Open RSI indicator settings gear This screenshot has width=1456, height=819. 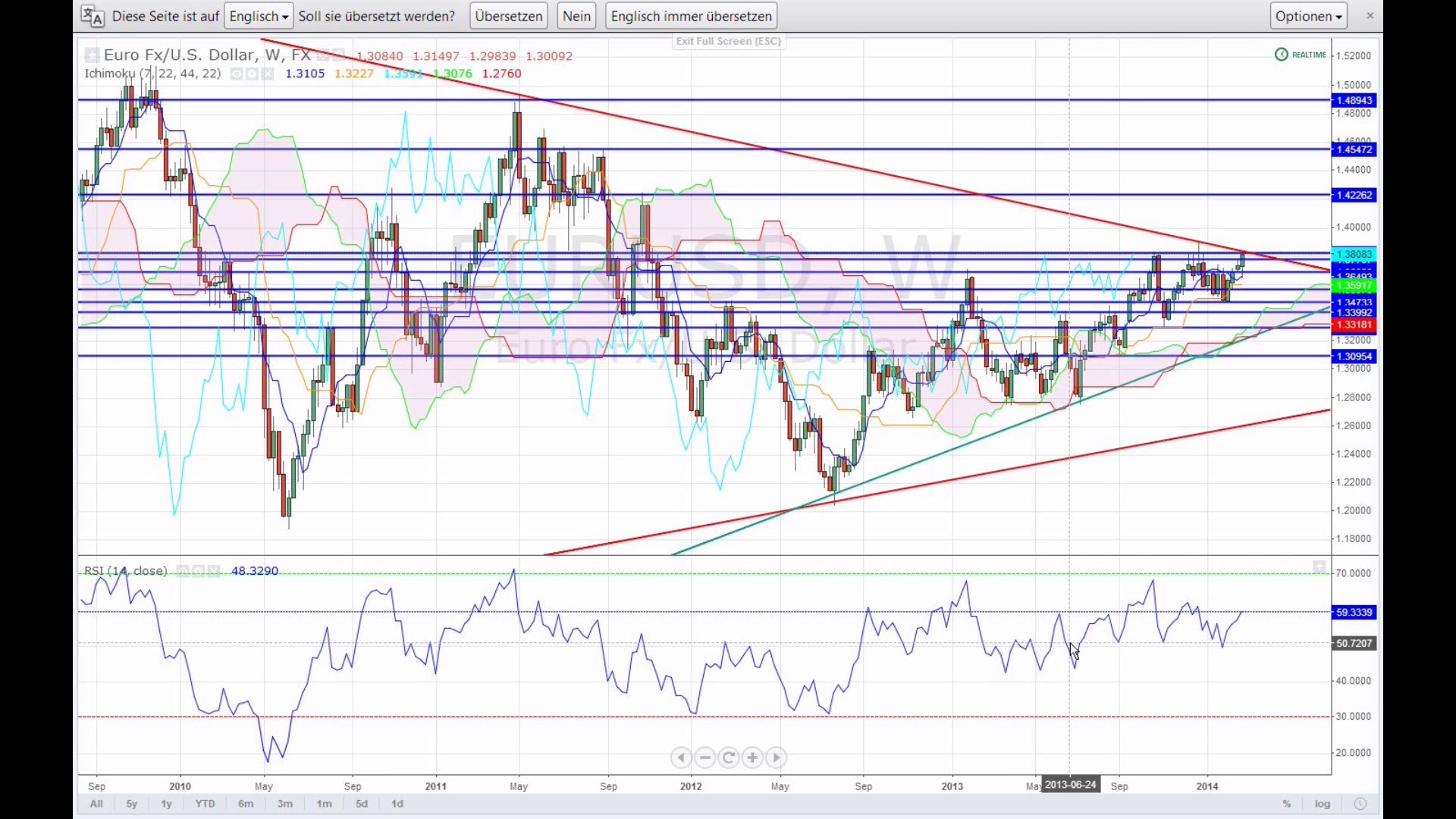point(198,571)
